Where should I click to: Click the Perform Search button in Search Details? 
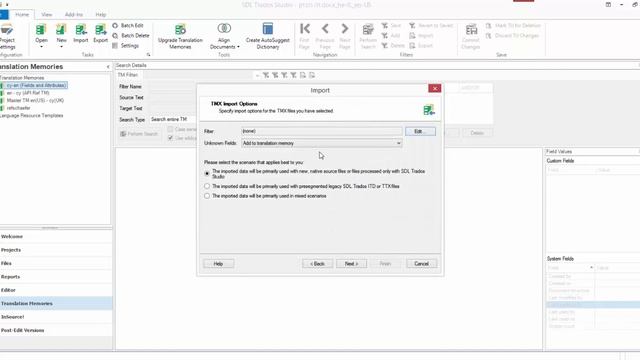139,134
